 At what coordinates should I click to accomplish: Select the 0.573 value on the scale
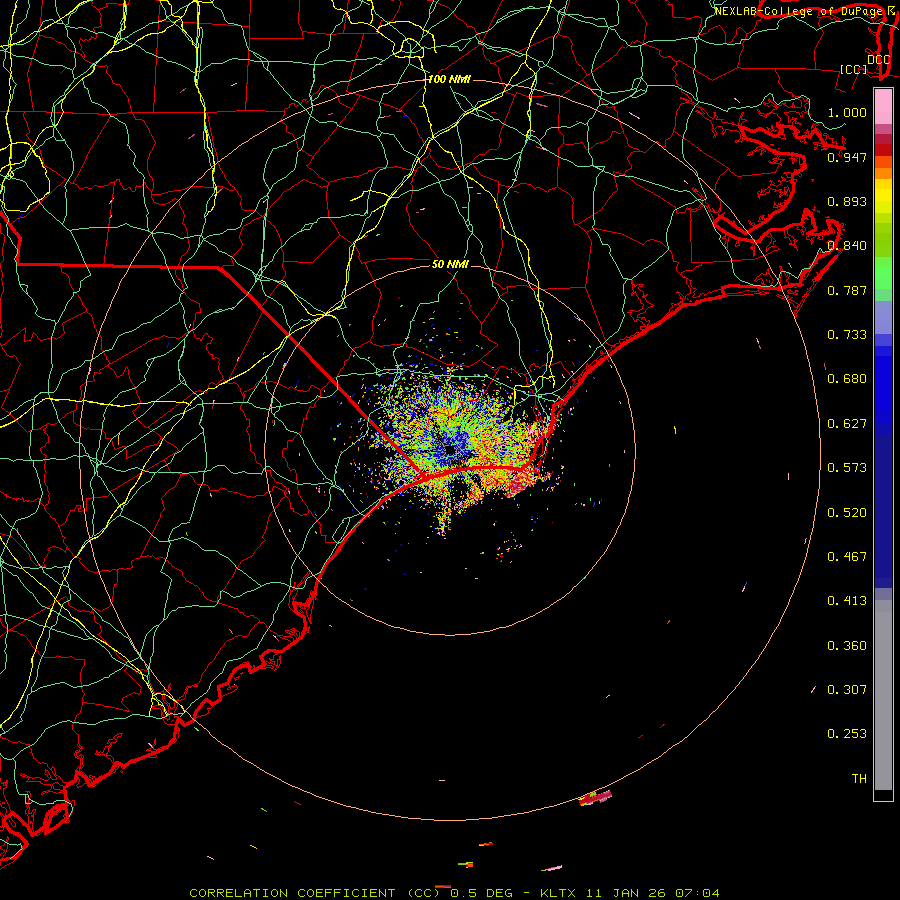coord(847,468)
